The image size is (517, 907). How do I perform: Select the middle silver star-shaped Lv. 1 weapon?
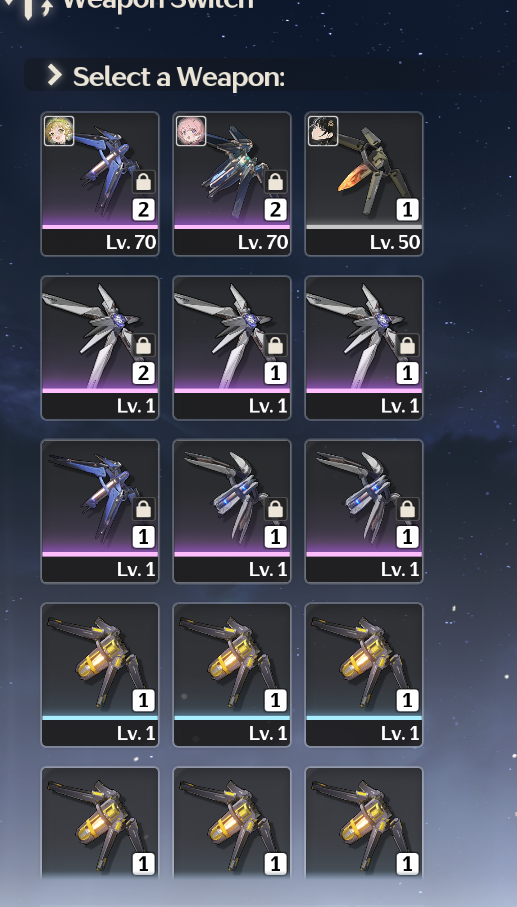232,348
